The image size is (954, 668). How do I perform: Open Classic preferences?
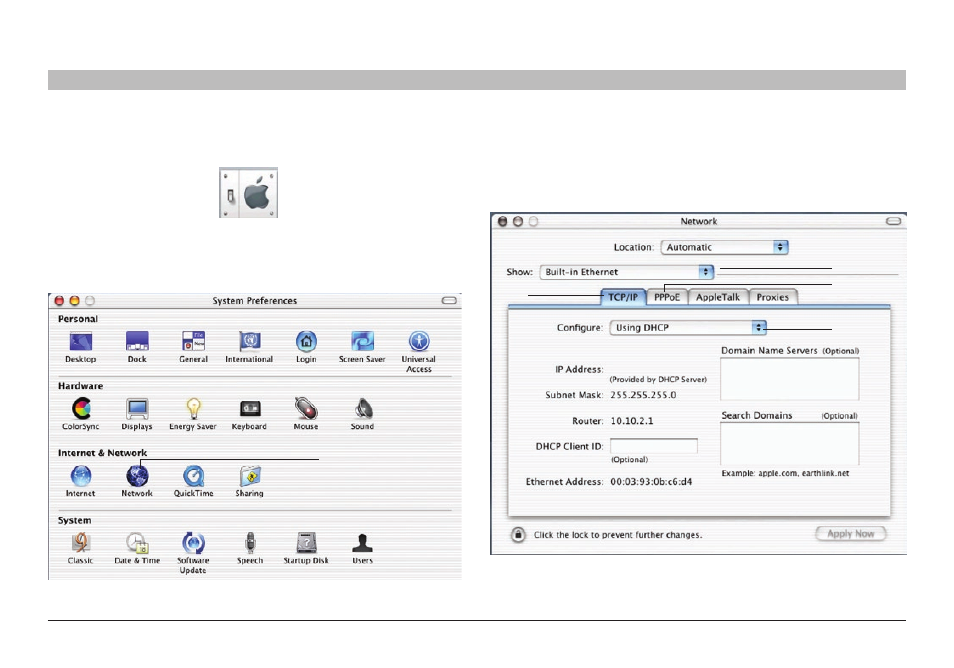[x=81, y=543]
